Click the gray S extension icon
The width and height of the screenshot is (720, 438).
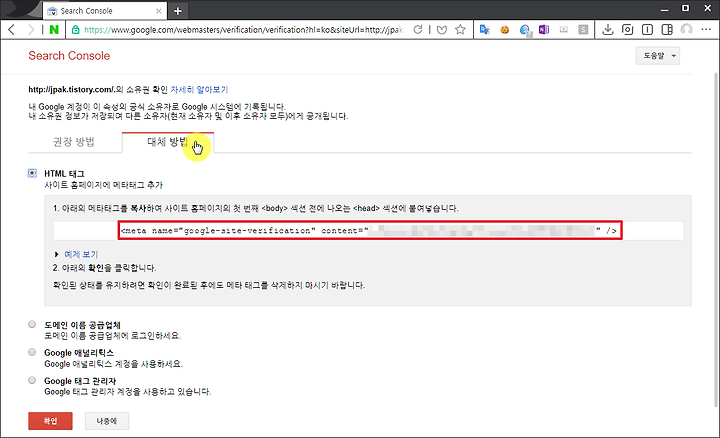tap(583, 30)
